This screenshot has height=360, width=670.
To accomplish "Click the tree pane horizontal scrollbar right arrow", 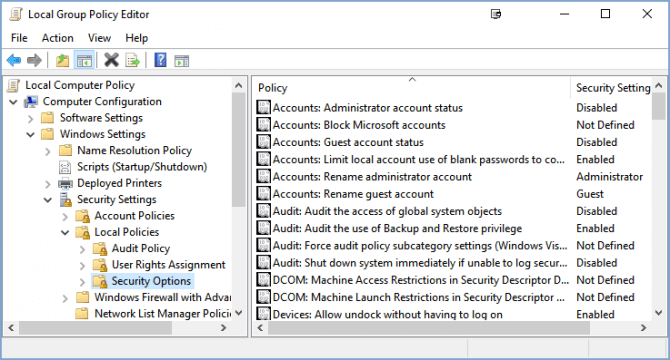I will pyautogui.click(x=223, y=328).
